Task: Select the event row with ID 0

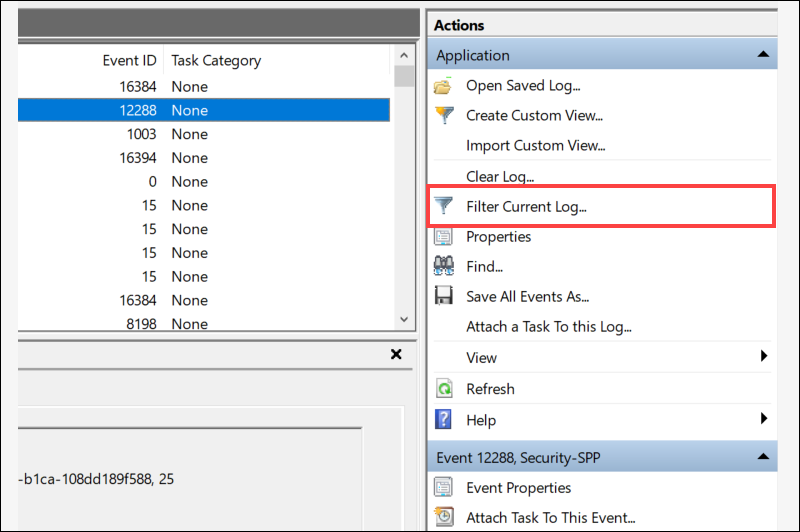Action: (x=204, y=182)
